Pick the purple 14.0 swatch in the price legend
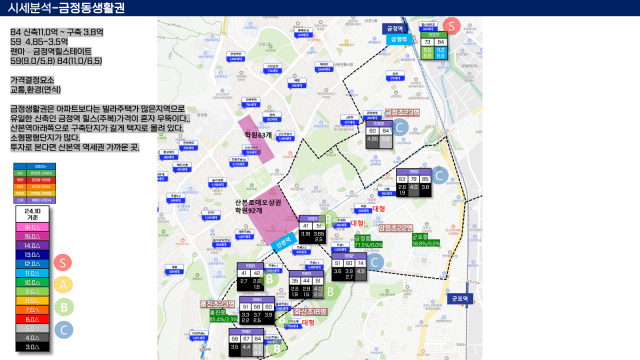The width and height of the screenshot is (640, 360). (x=32, y=246)
